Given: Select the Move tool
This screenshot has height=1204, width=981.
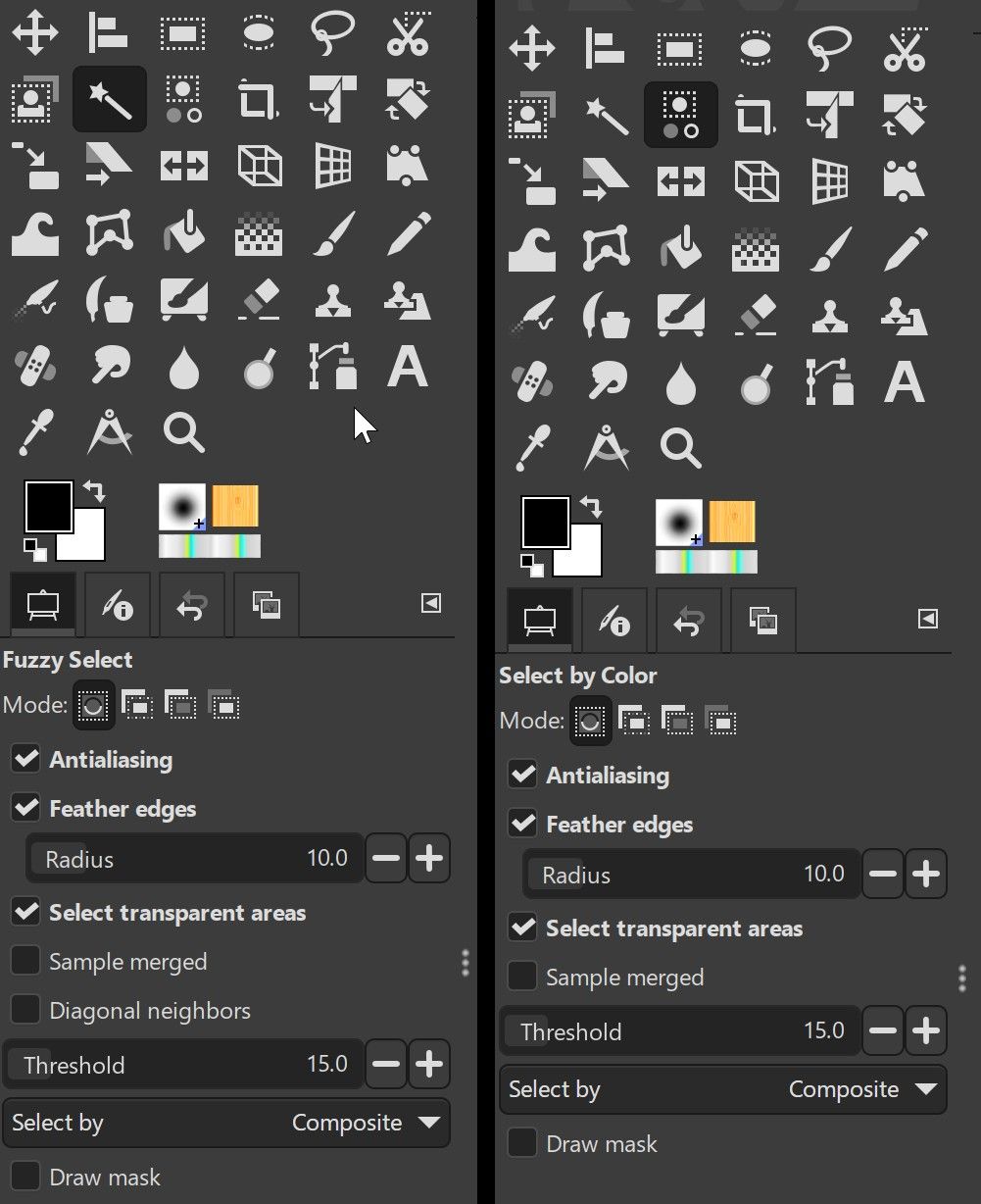Looking at the screenshot, I should point(35,32).
